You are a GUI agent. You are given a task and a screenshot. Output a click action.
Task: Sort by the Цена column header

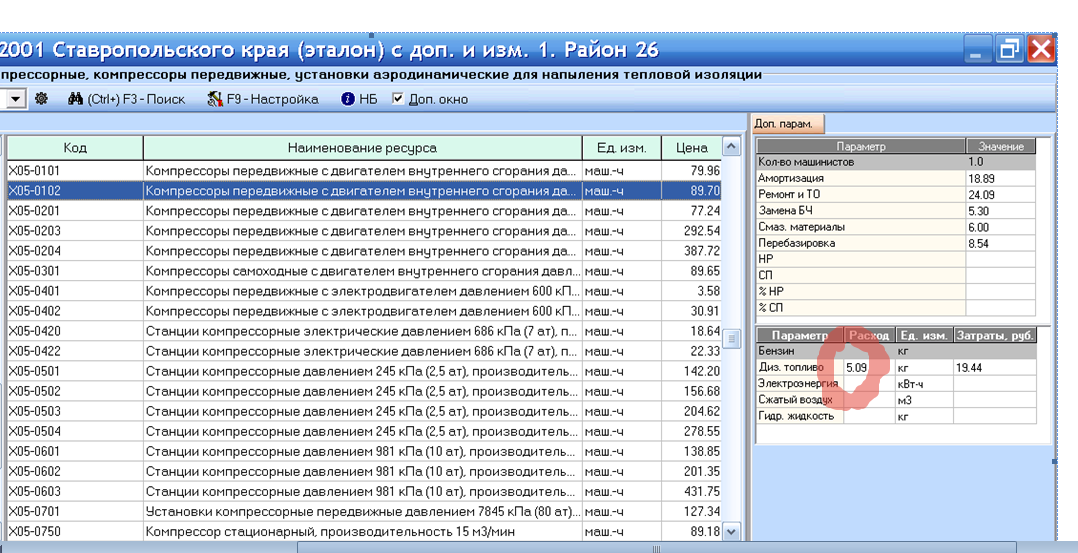(690, 148)
